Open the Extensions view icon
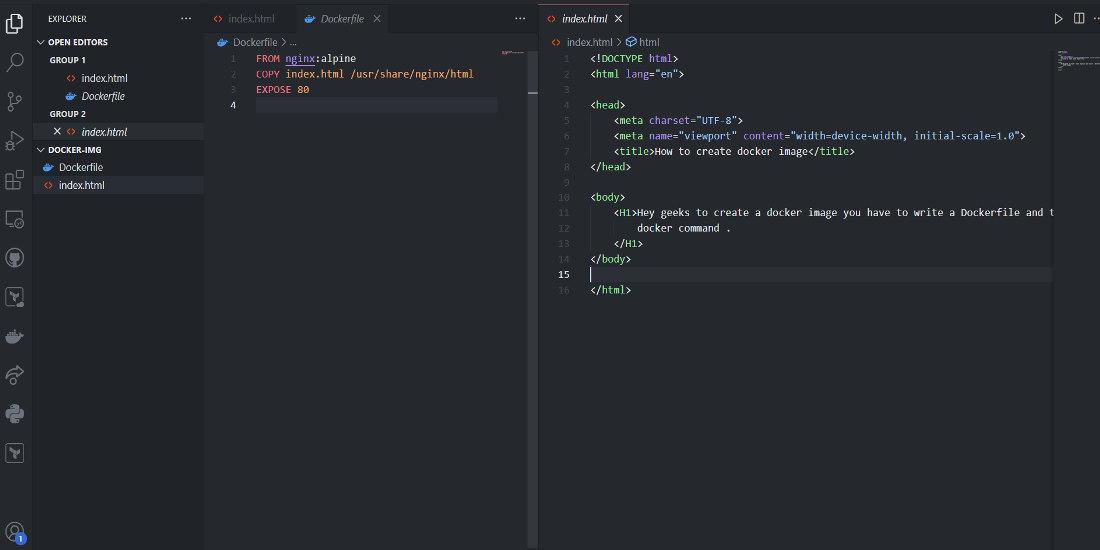1100x550 pixels. point(14,180)
